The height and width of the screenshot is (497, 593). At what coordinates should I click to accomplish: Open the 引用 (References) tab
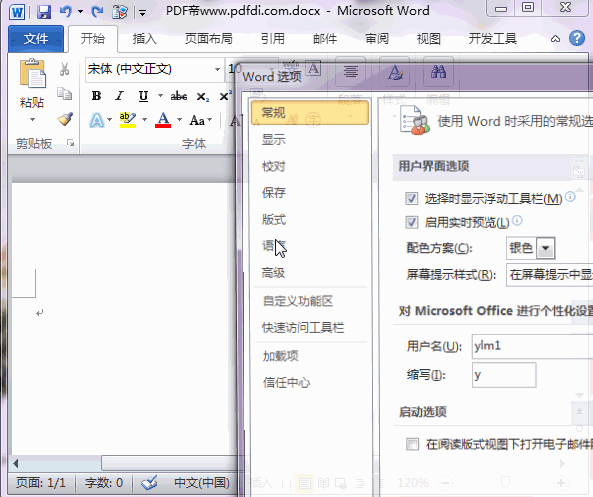273,39
